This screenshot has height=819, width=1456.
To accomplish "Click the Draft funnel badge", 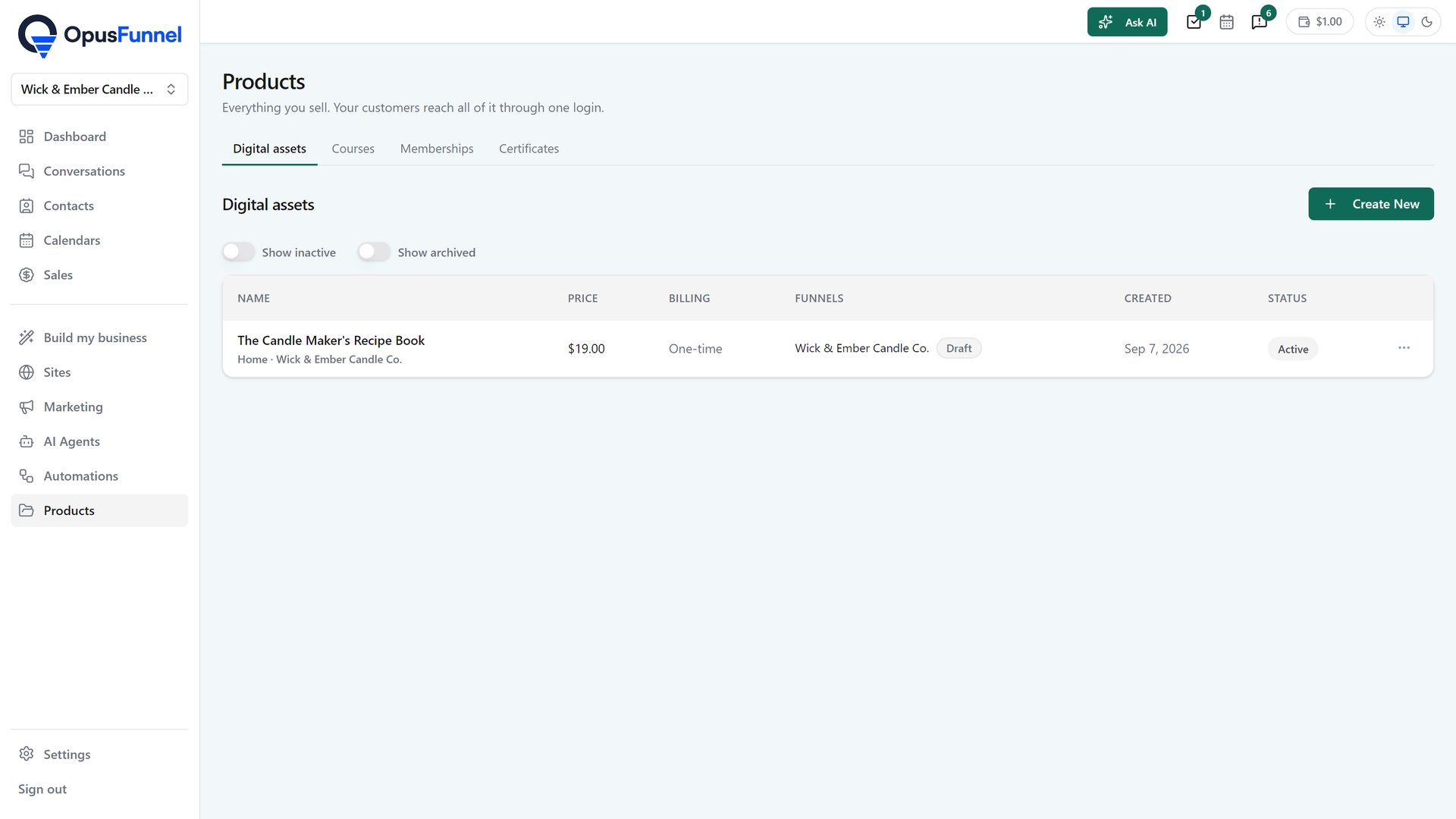I will pyautogui.click(x=959, y=348).
